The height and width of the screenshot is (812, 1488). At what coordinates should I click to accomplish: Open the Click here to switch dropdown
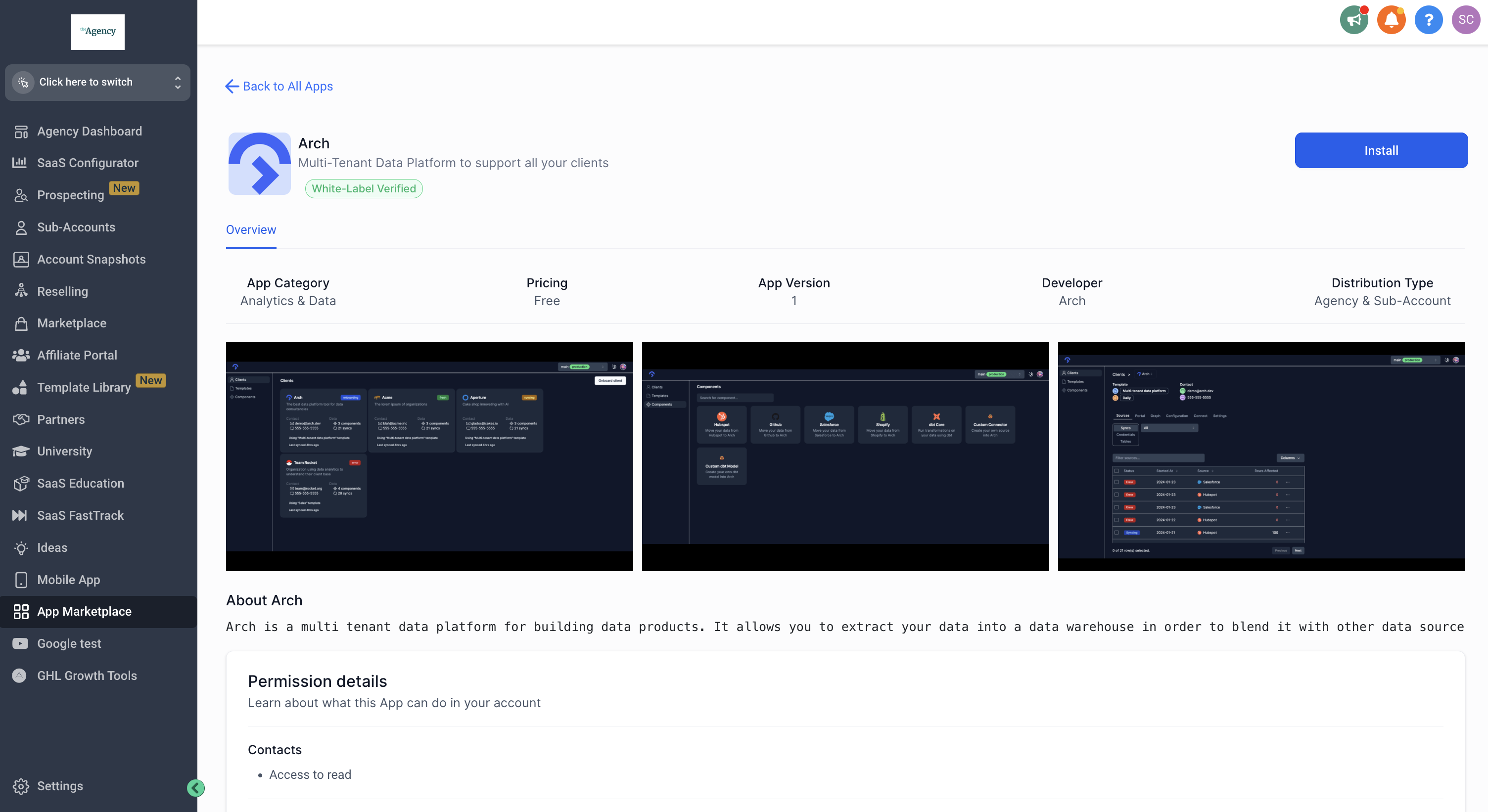tap(97, 82)
